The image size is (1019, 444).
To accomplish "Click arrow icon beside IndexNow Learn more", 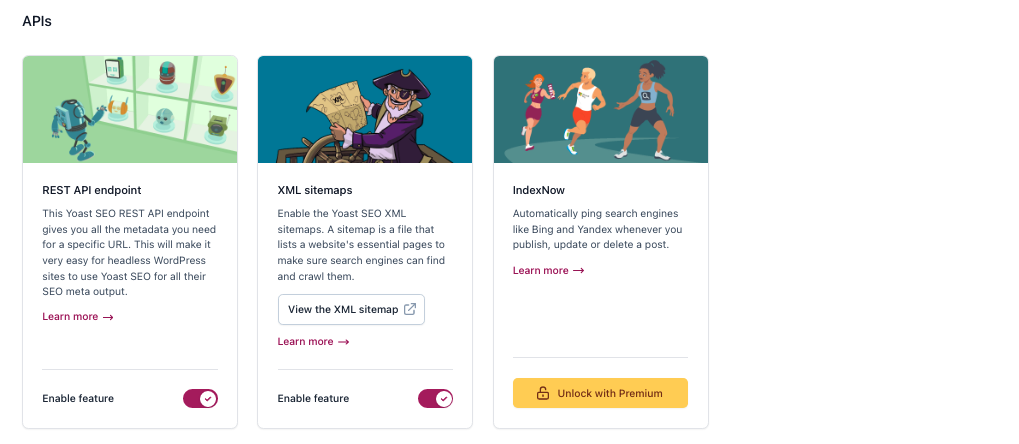I will [x=579, y=271].
